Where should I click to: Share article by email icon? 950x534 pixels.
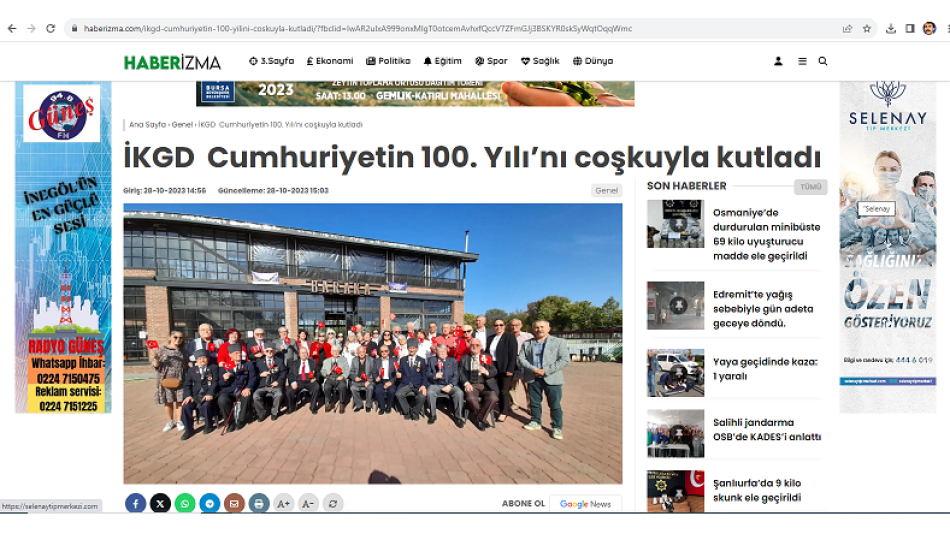[x=234, y=504]
